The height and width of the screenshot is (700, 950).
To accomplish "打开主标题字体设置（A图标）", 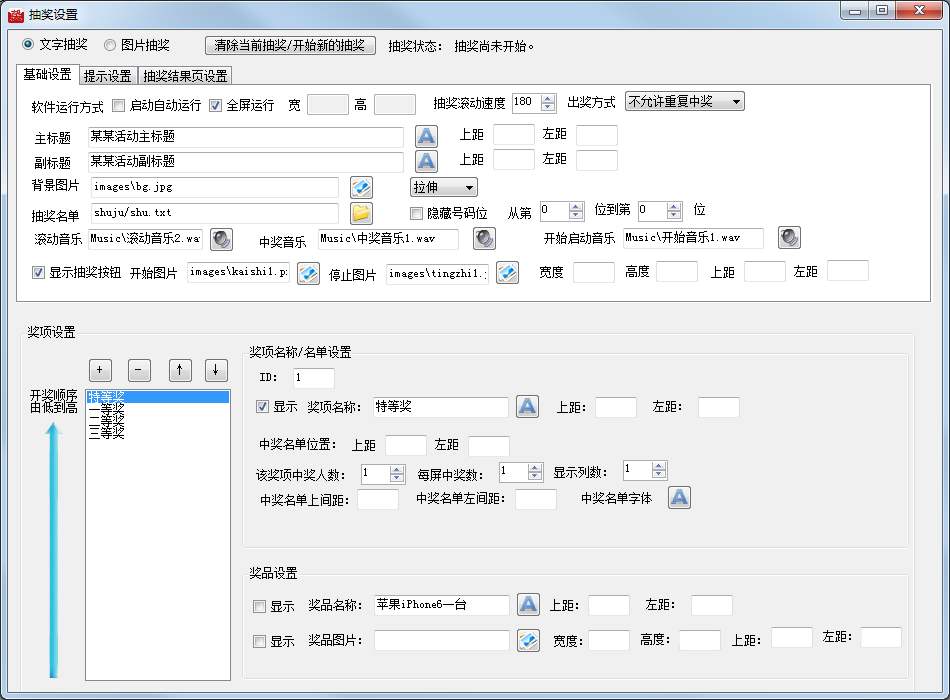I will [x=428, y=135].
